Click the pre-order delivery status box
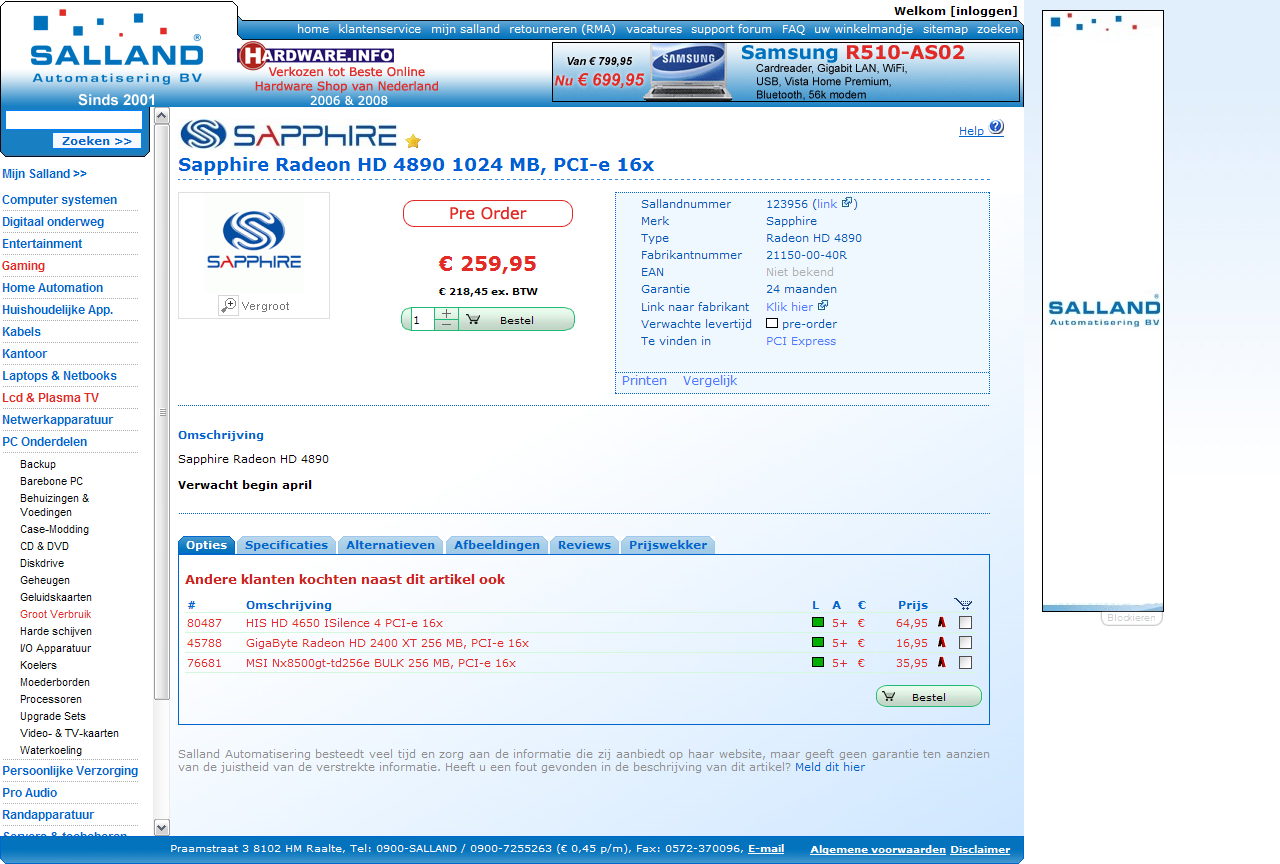Image resolution: width=1280 pixels, height=864 pixels. (772, 323)
